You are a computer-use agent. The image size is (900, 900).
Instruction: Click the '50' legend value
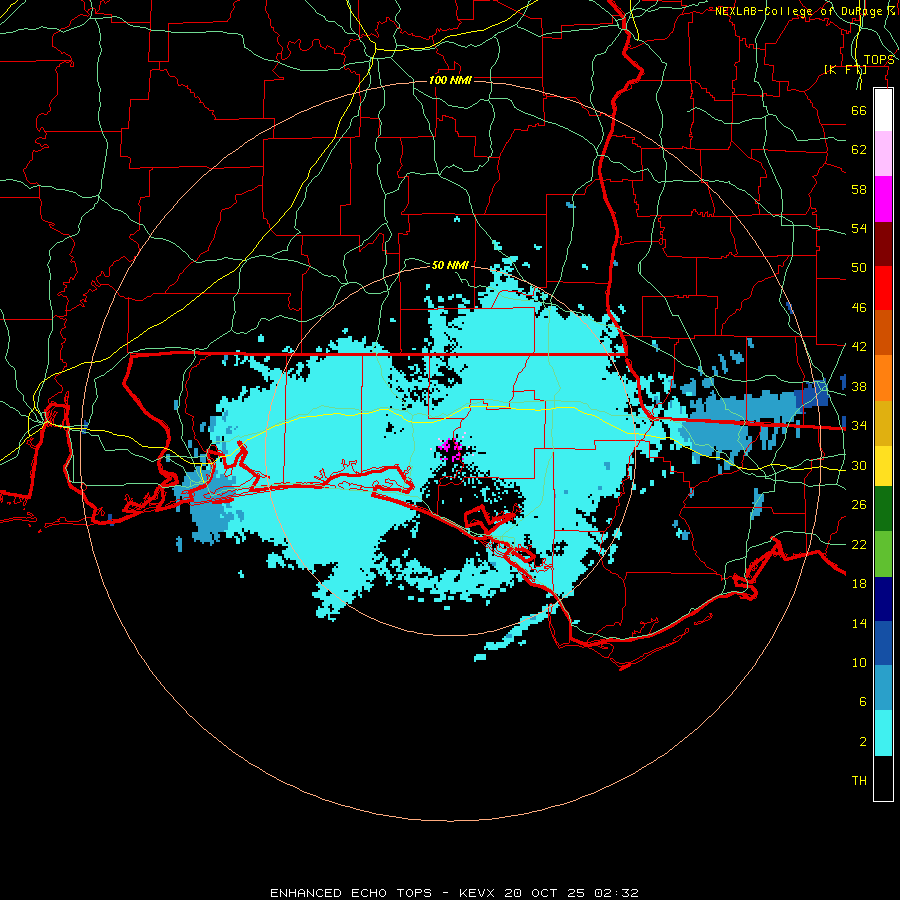[x=859, y=268]
